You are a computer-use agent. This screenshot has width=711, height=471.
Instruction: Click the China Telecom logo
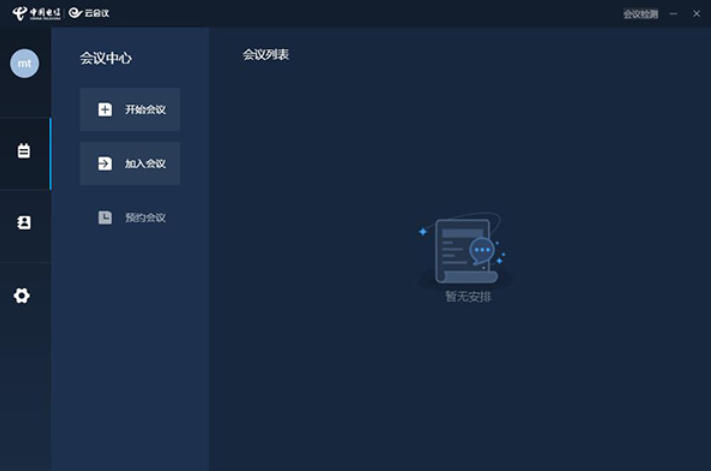tap(36, 13)
